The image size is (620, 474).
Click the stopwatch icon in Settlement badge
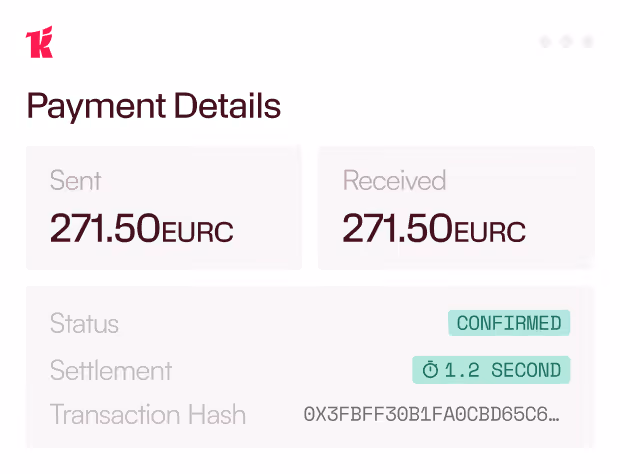[x=430, y=370]
